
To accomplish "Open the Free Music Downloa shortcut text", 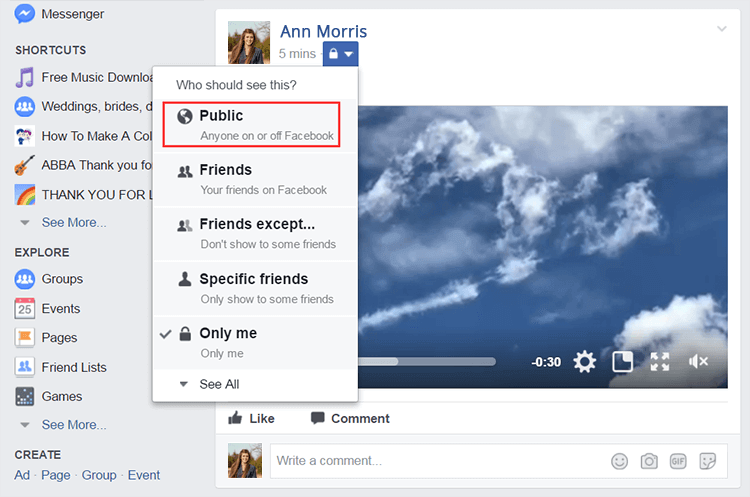I will tap(97, 77).
